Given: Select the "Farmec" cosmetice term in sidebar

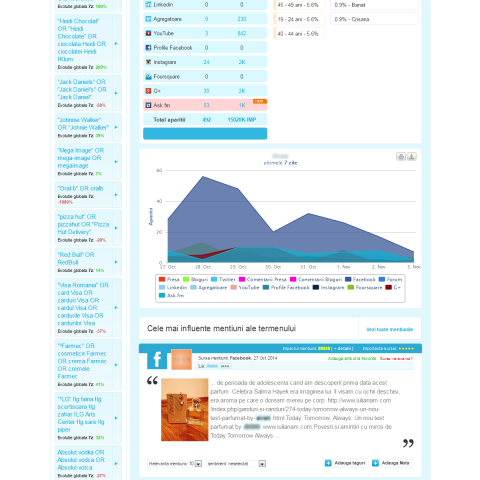Looking at the screenshot, I should [82, 361].
